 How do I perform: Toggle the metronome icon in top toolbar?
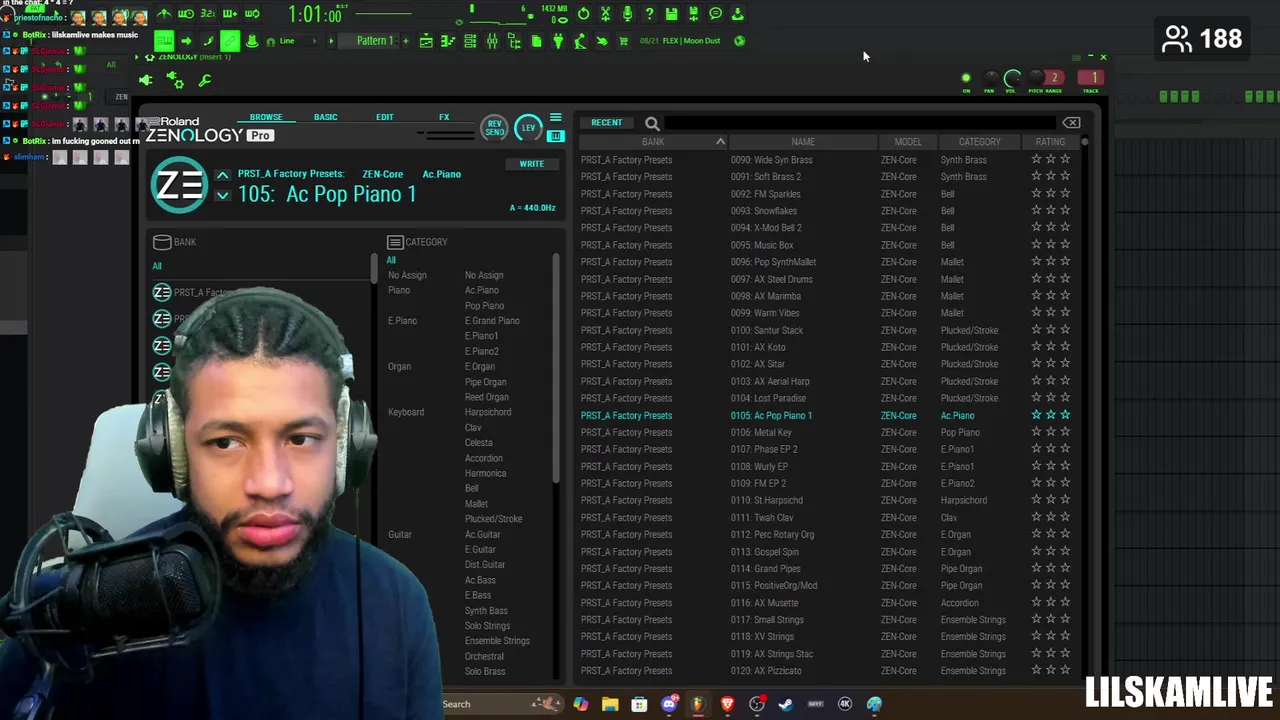164,14
